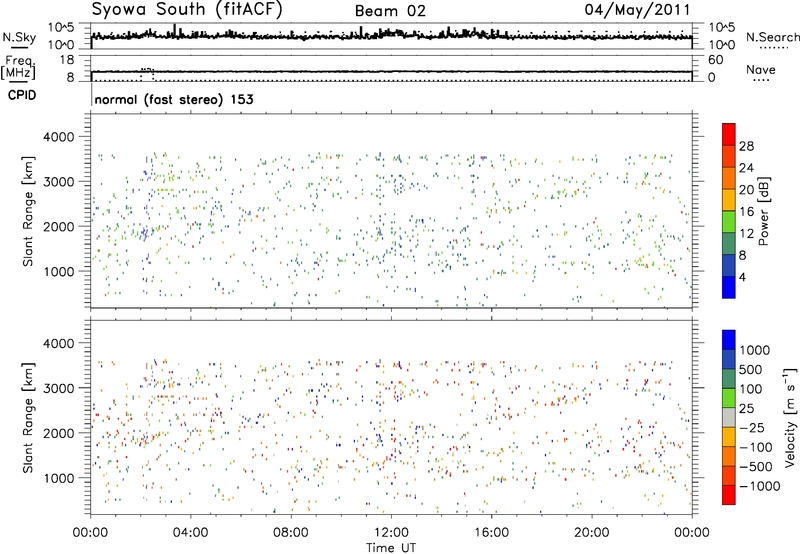The height and width of the screenshot is (554, 800).
Task: Click the '24' label on Power colorbar
Action: [x=746, y=168]
